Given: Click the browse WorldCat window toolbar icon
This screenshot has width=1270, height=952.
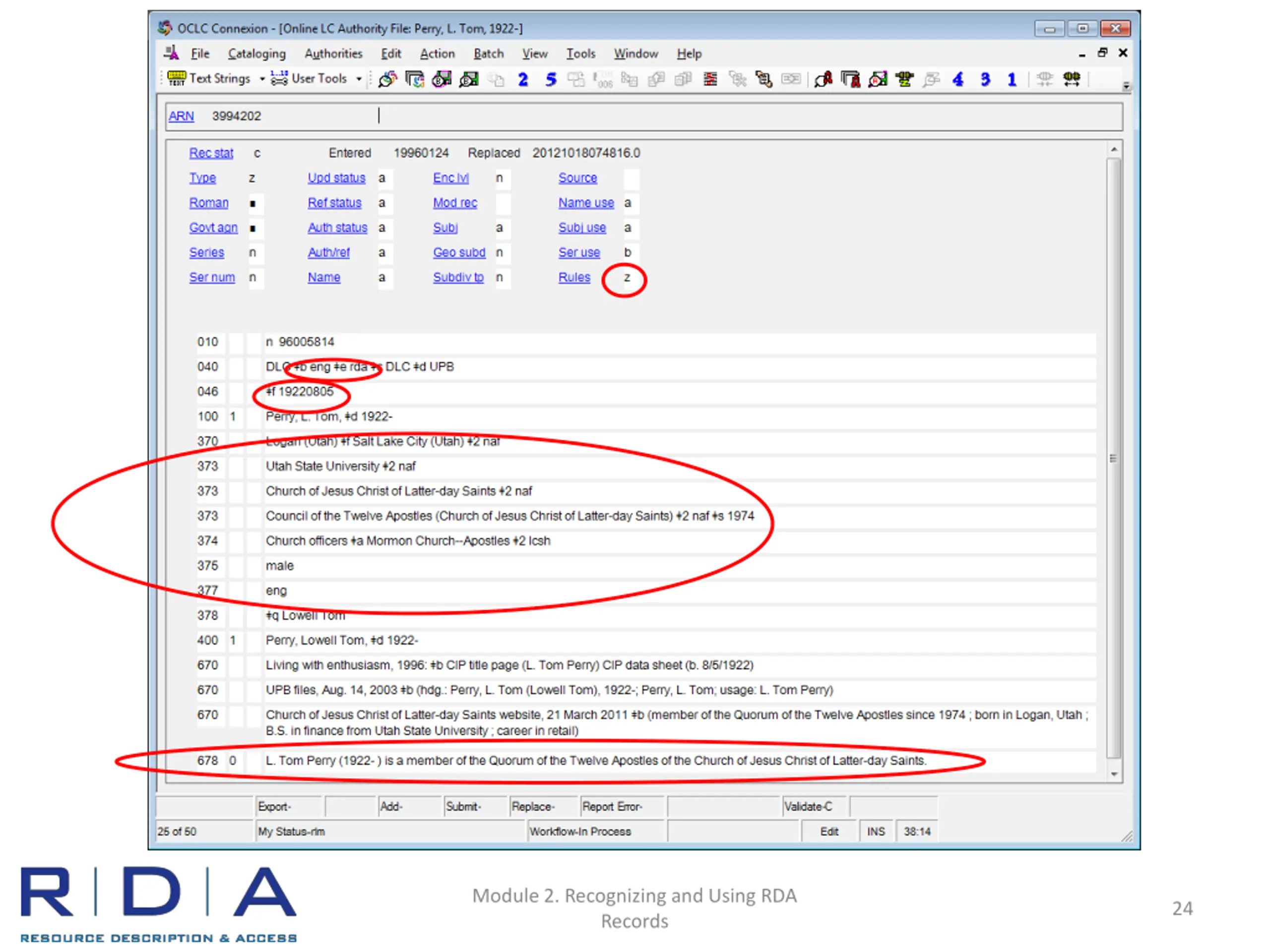Looking at the screenshot, I should coord(415,79).
